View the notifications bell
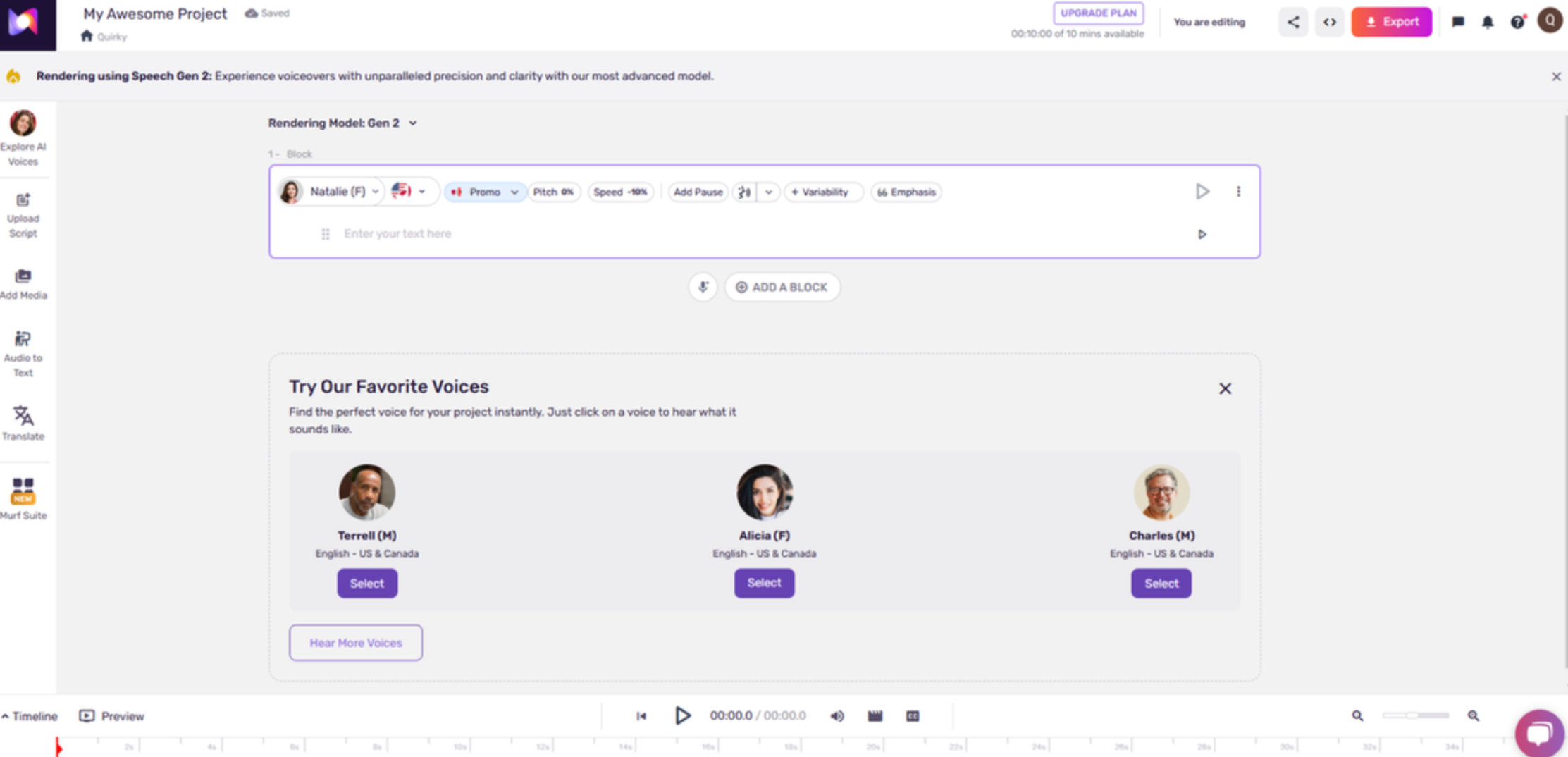 (1488, 22)
